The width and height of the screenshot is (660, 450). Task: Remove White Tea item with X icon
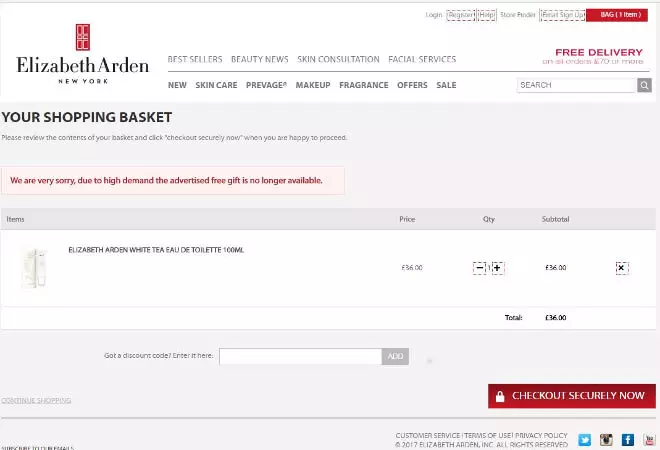[622, 268]
